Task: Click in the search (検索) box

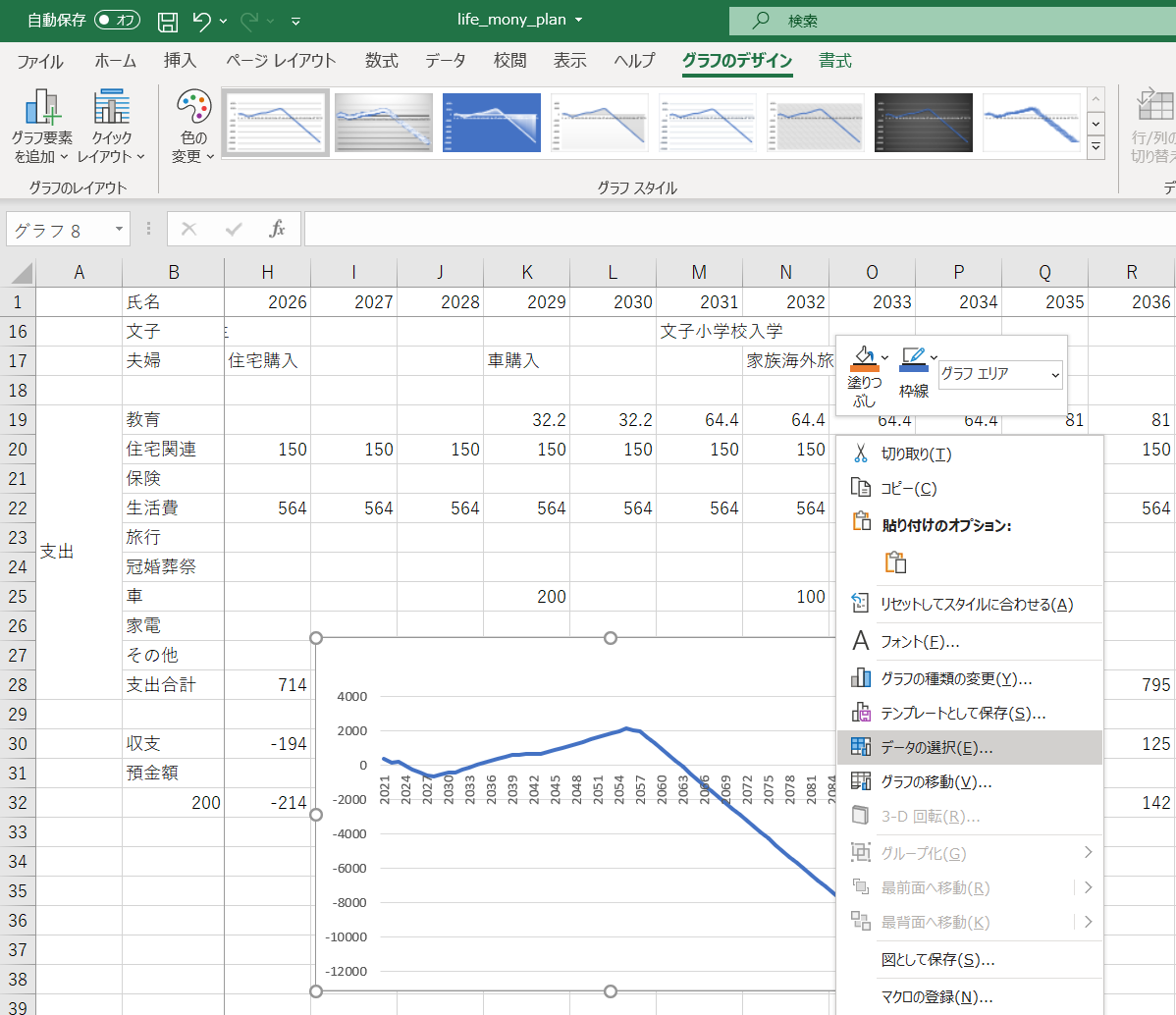Action: point(952,21)
